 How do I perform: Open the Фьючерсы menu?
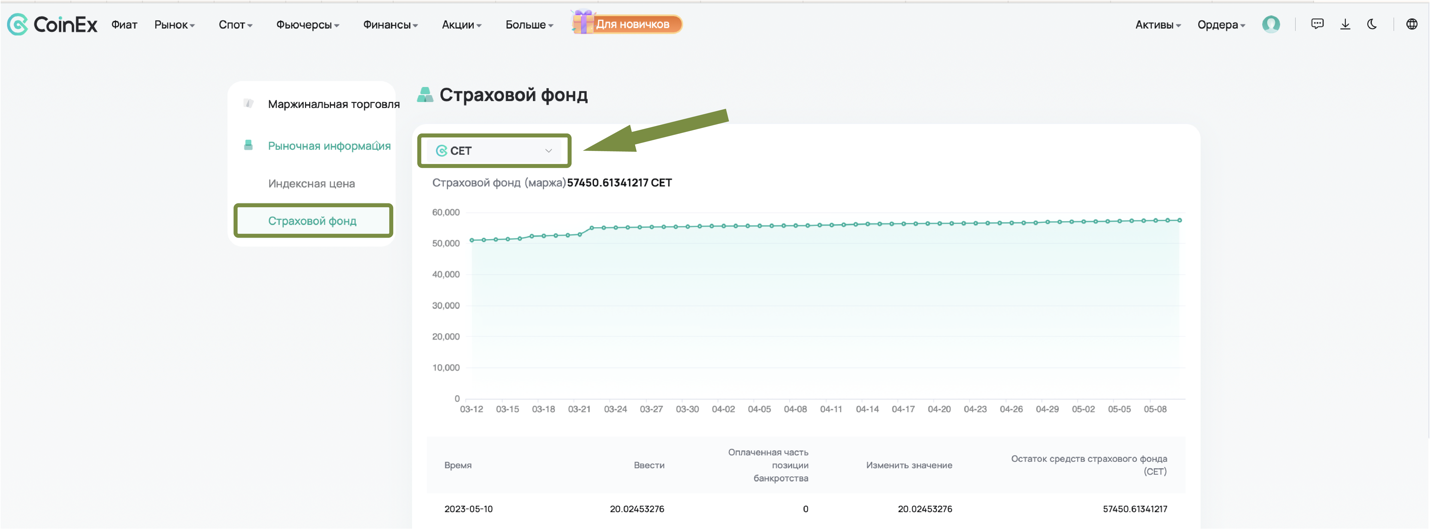308,25
